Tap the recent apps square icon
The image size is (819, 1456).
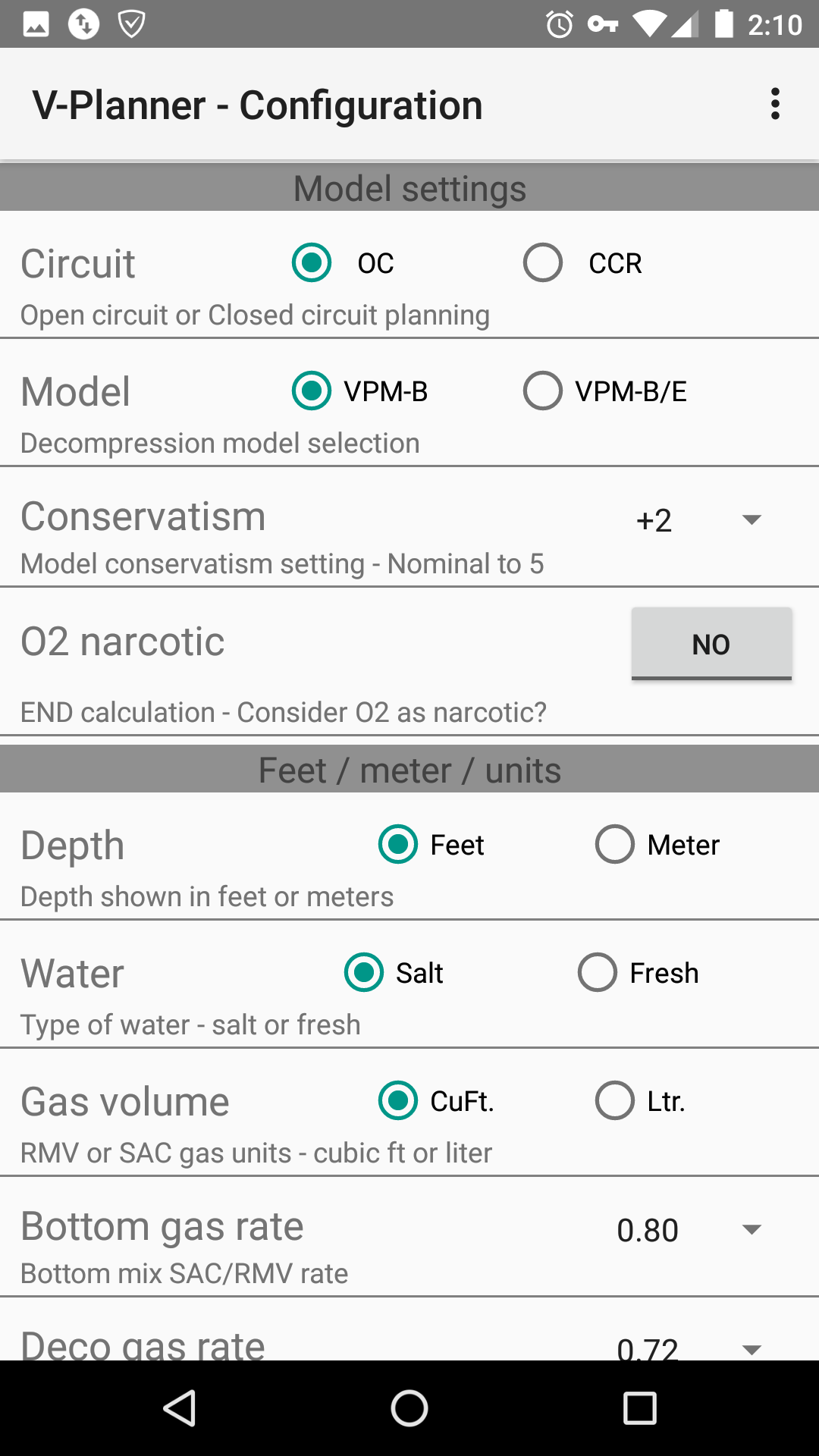pos(639,1408)
